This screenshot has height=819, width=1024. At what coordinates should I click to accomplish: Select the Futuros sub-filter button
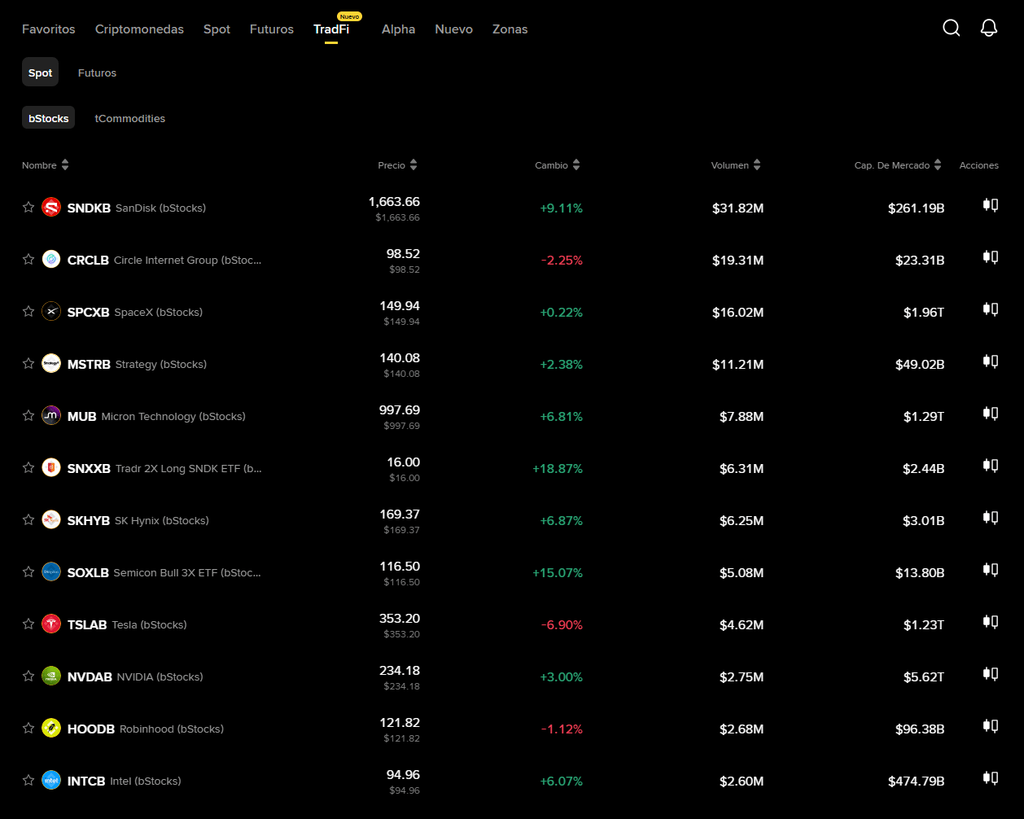97,73
